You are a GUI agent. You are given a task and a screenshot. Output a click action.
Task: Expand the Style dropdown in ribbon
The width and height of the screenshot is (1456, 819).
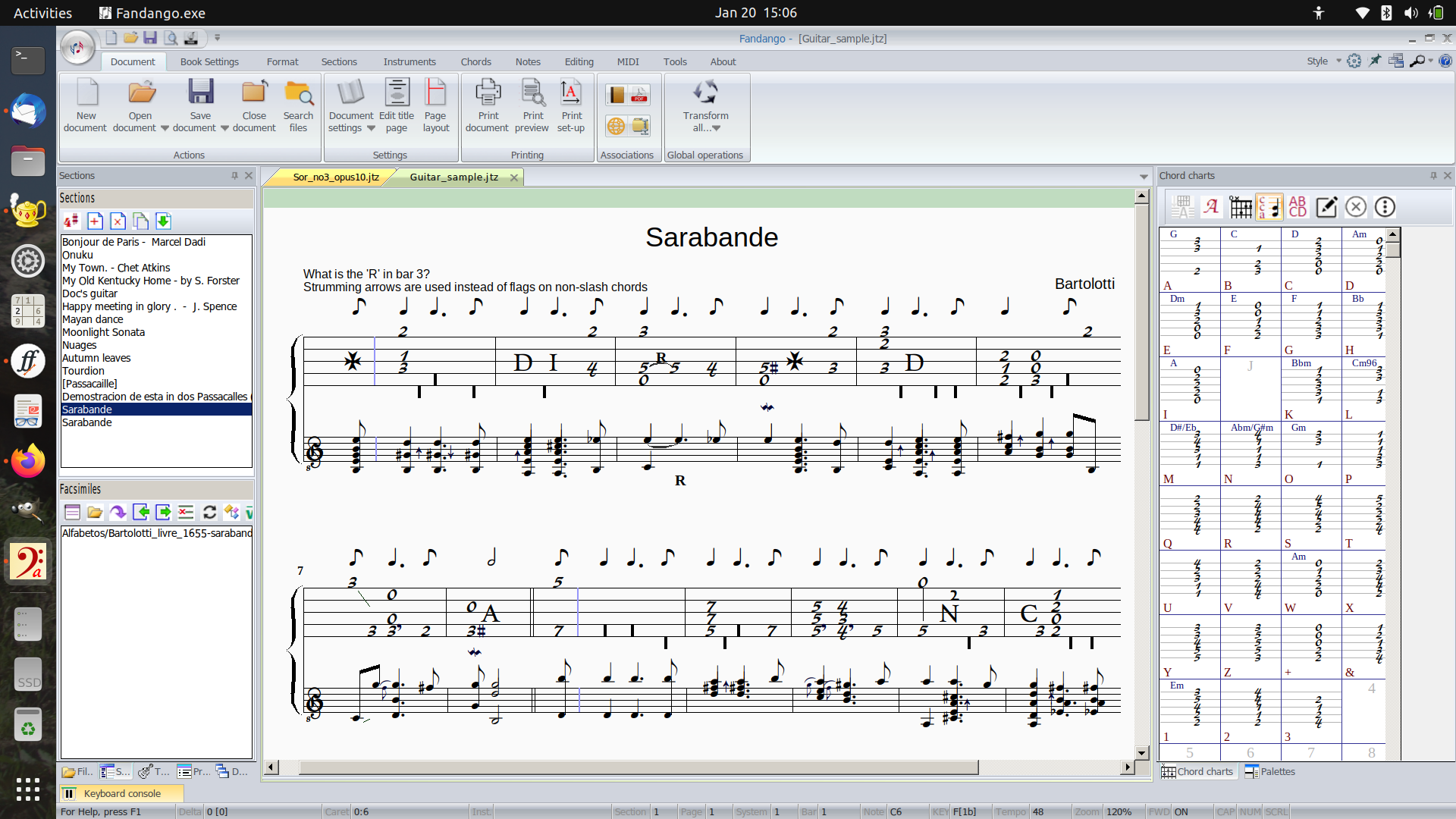[x=1338, y=61]
